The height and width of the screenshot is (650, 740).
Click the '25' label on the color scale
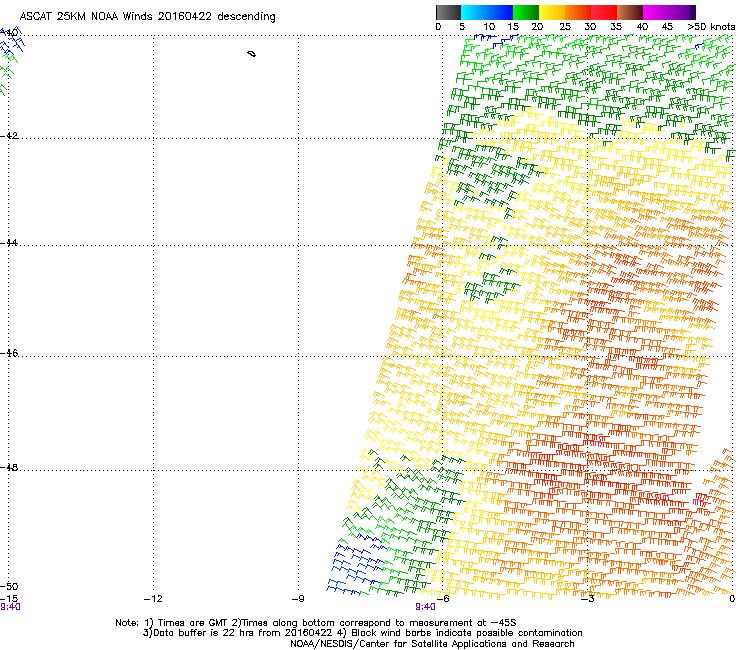(565, 27)
